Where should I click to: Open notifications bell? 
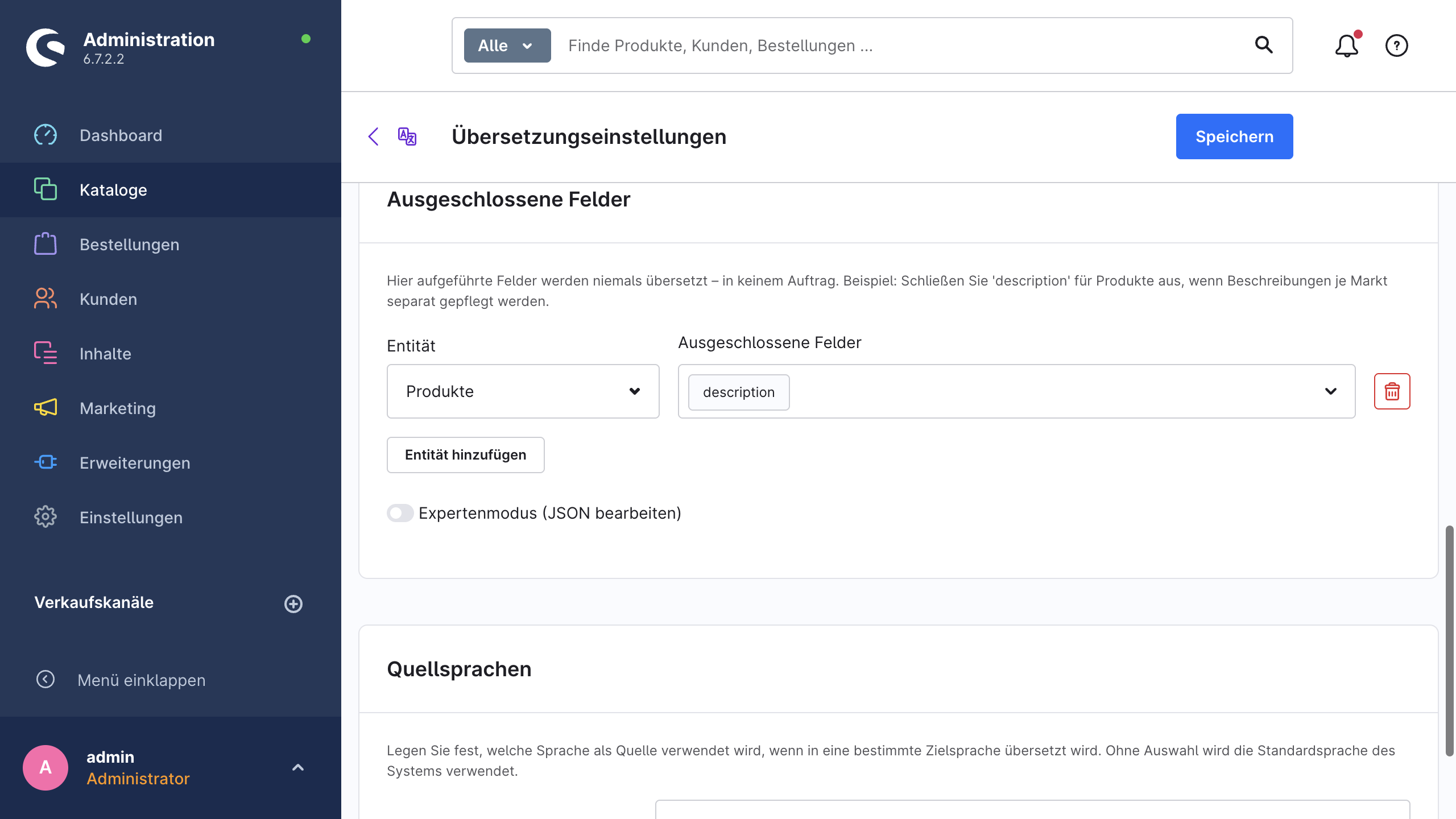tap(1347, 45)
